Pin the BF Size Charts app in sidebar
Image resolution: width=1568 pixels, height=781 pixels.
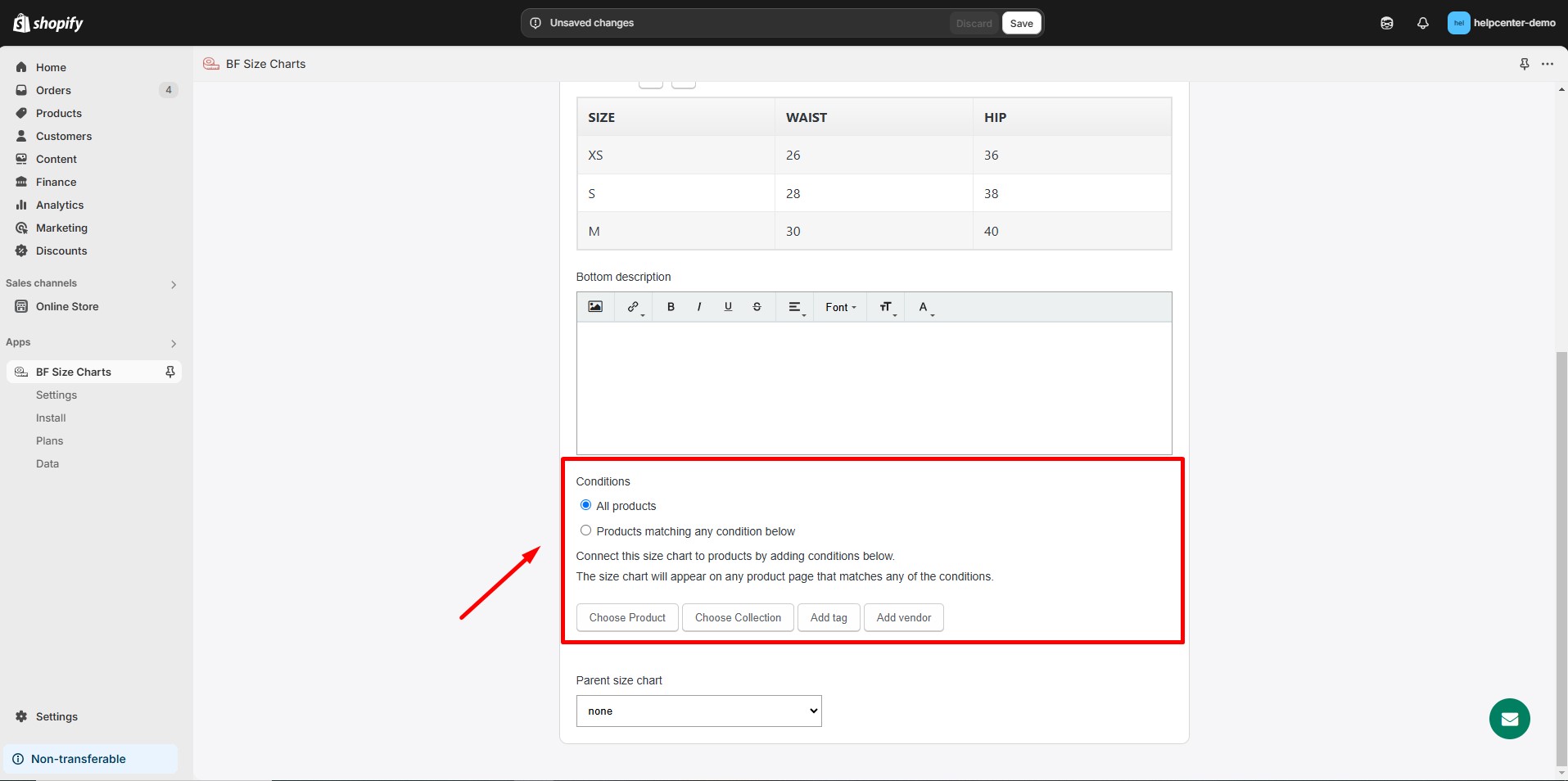click(170, 372)
